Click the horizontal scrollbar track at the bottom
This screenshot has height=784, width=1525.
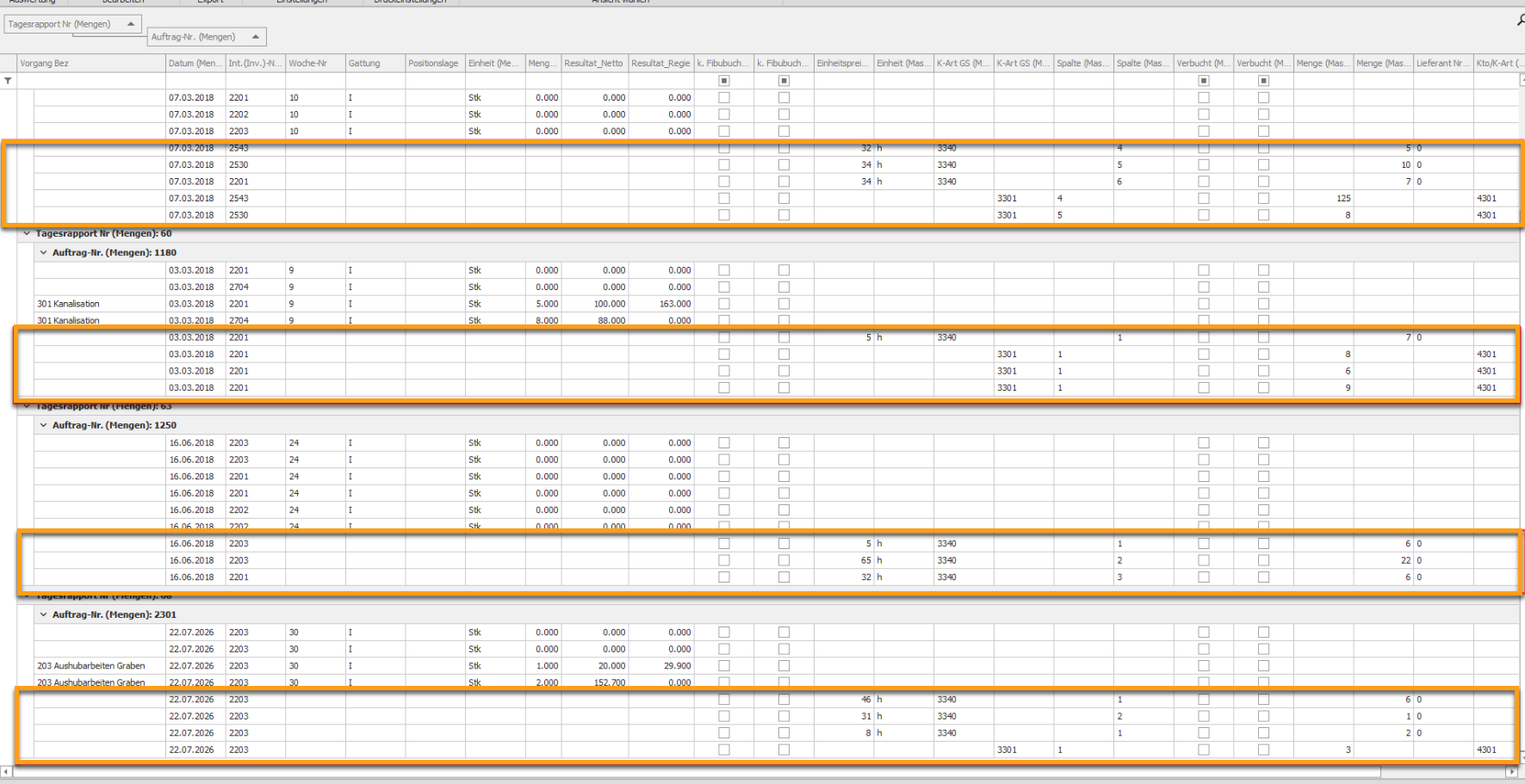pos(761,772)
